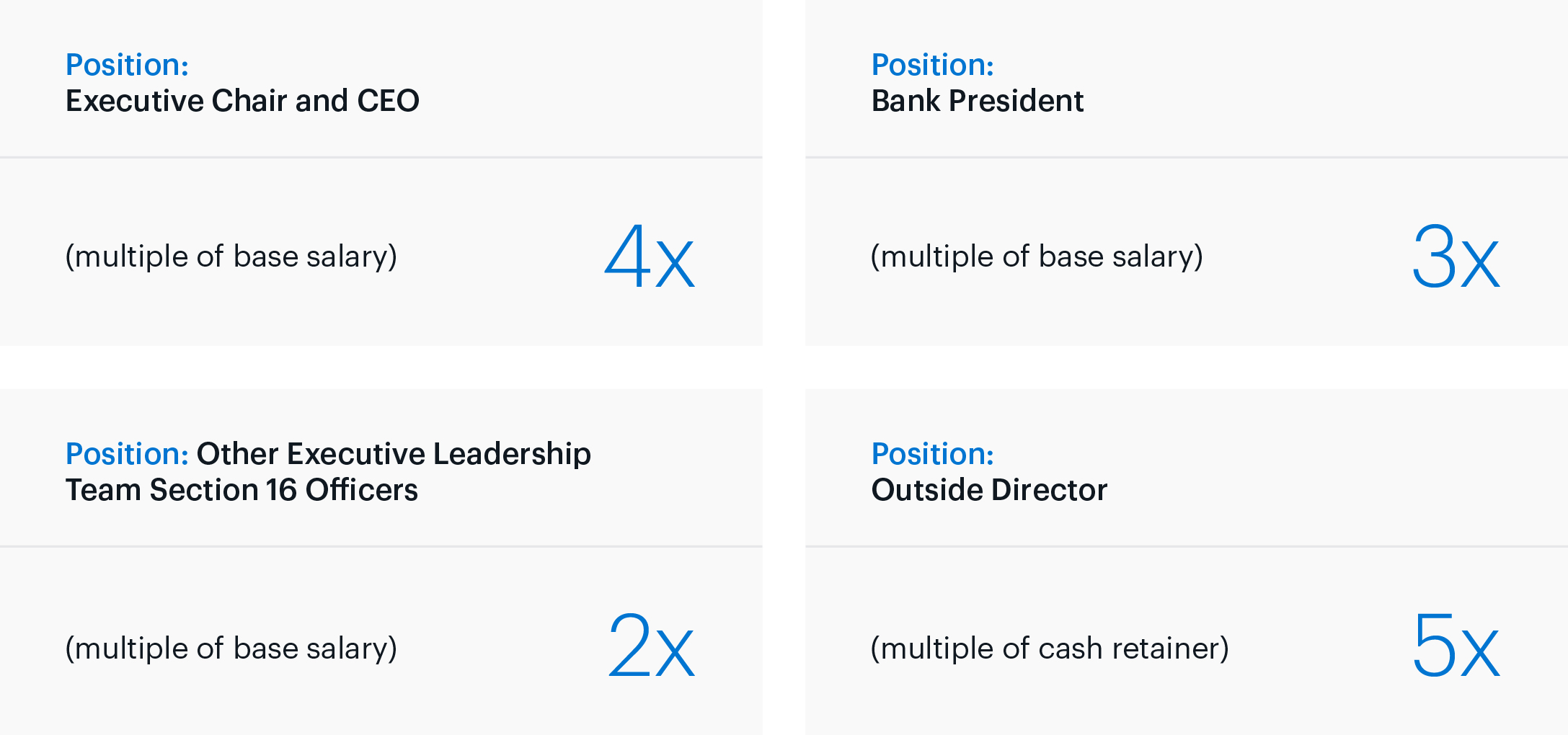Click the "Other Executive Leadership" text

coord(394,454)
